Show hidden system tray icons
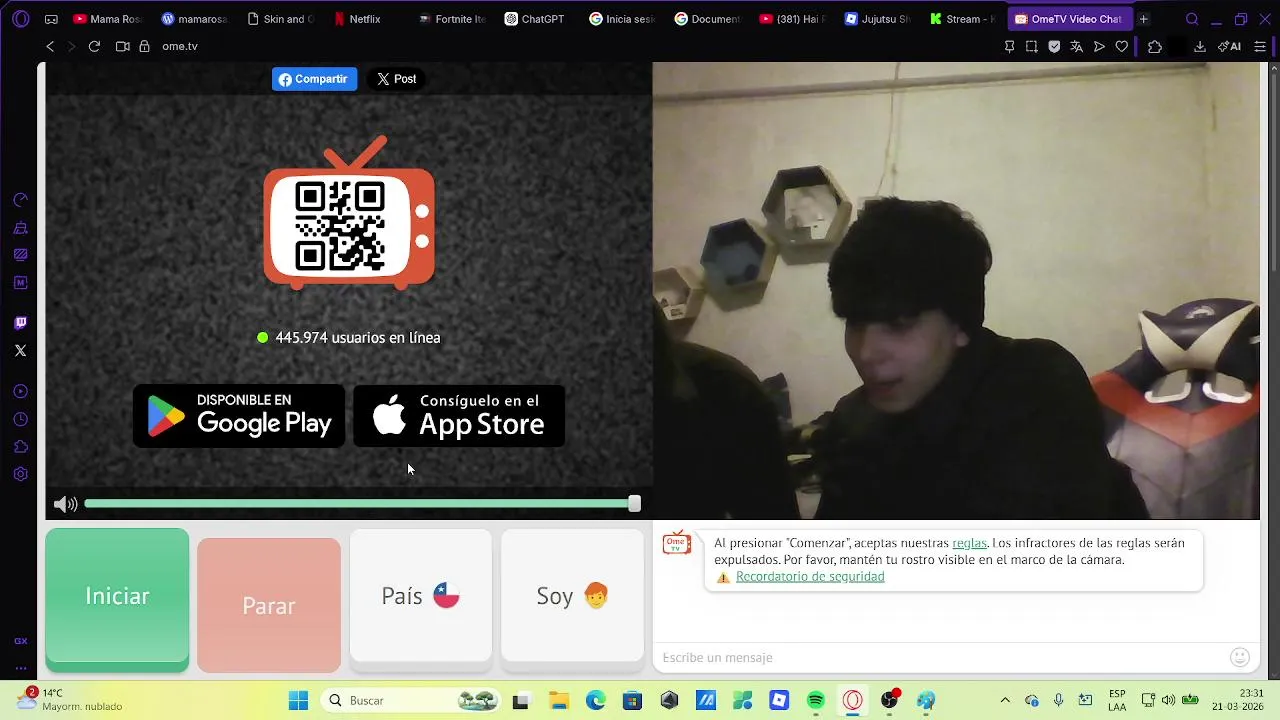 tap(1005, 700)
